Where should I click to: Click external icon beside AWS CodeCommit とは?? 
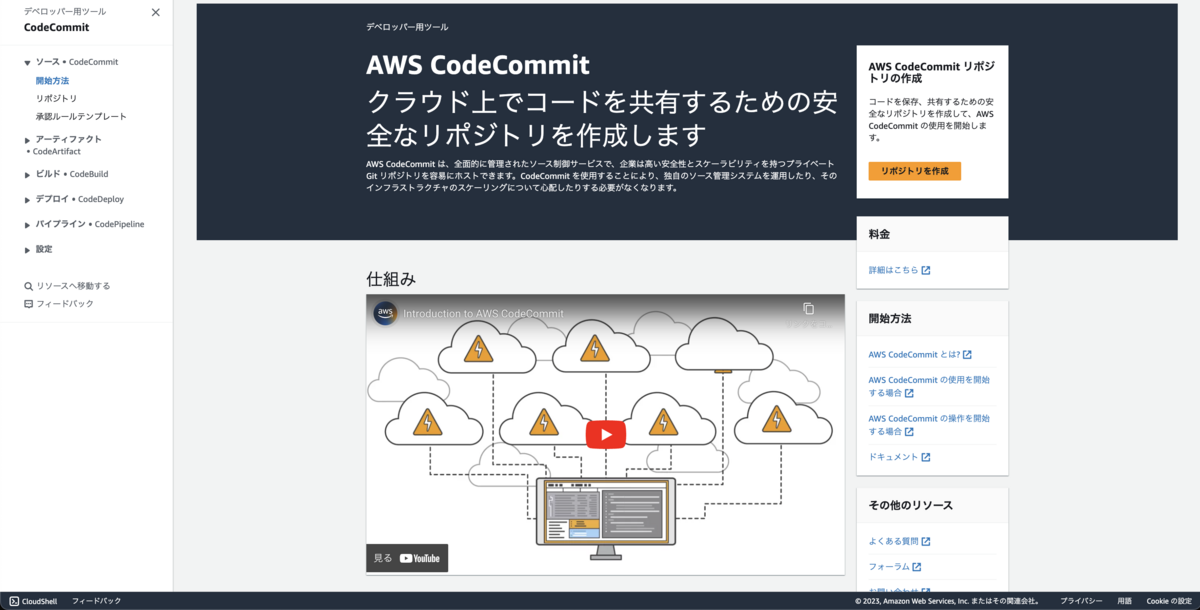(967, 354)
